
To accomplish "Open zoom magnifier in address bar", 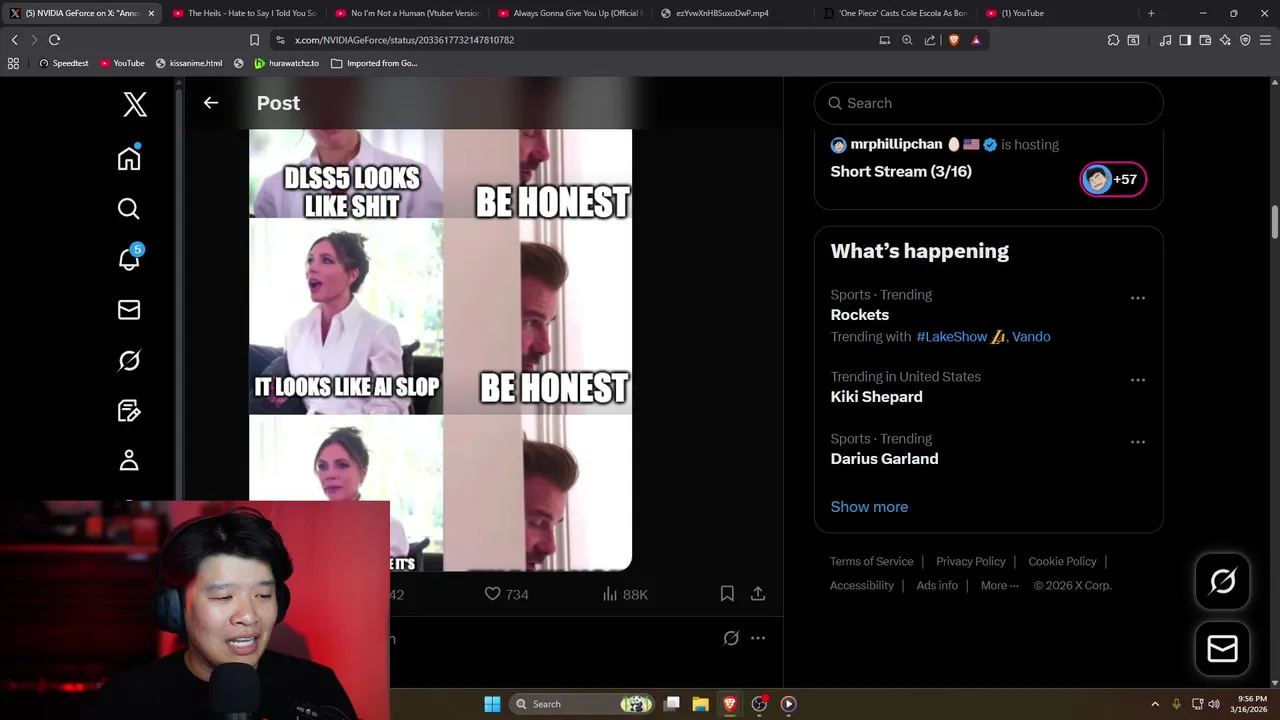I will (x=907, y=40).
